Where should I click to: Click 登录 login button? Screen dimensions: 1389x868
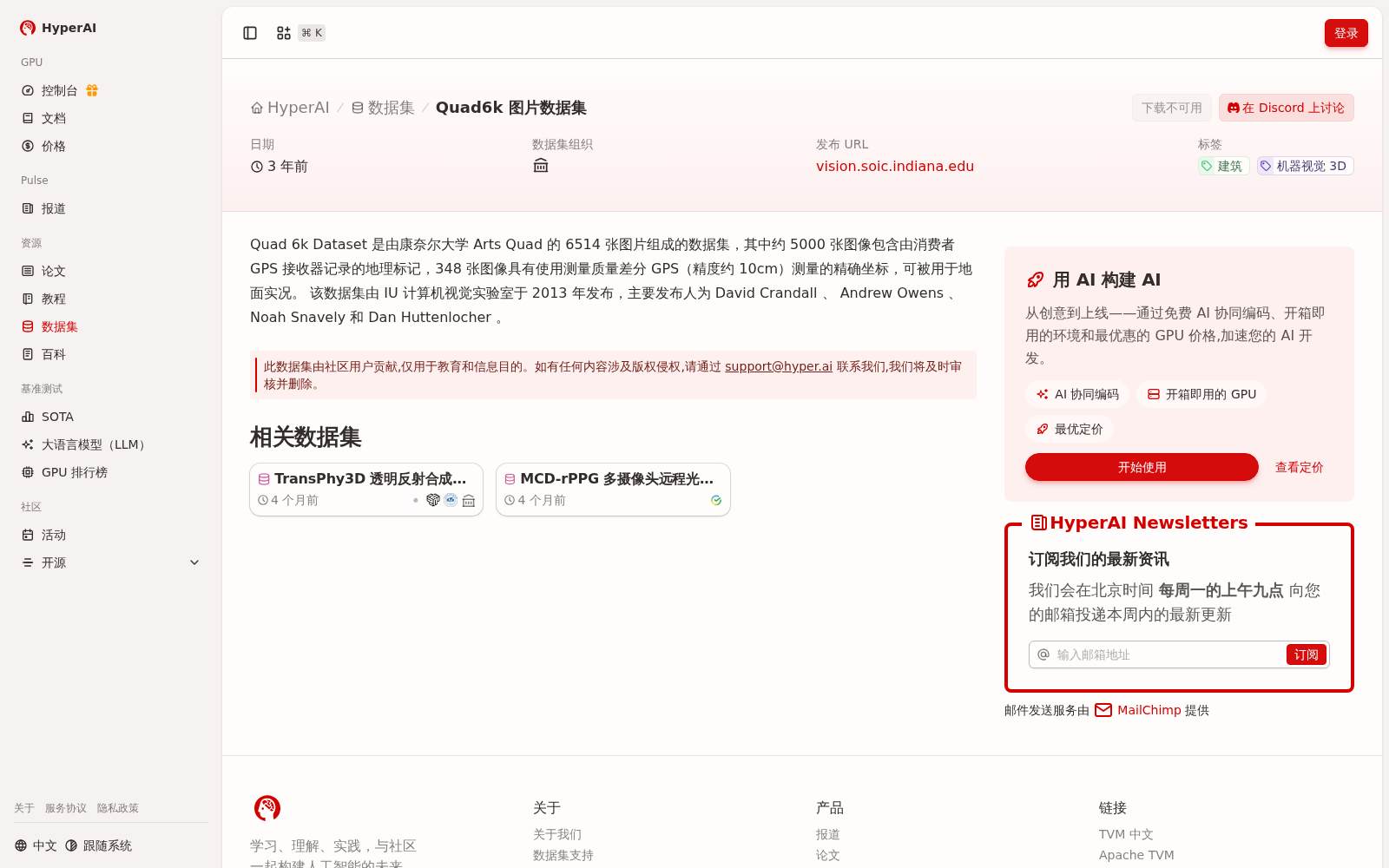(x=1346, y=33)
